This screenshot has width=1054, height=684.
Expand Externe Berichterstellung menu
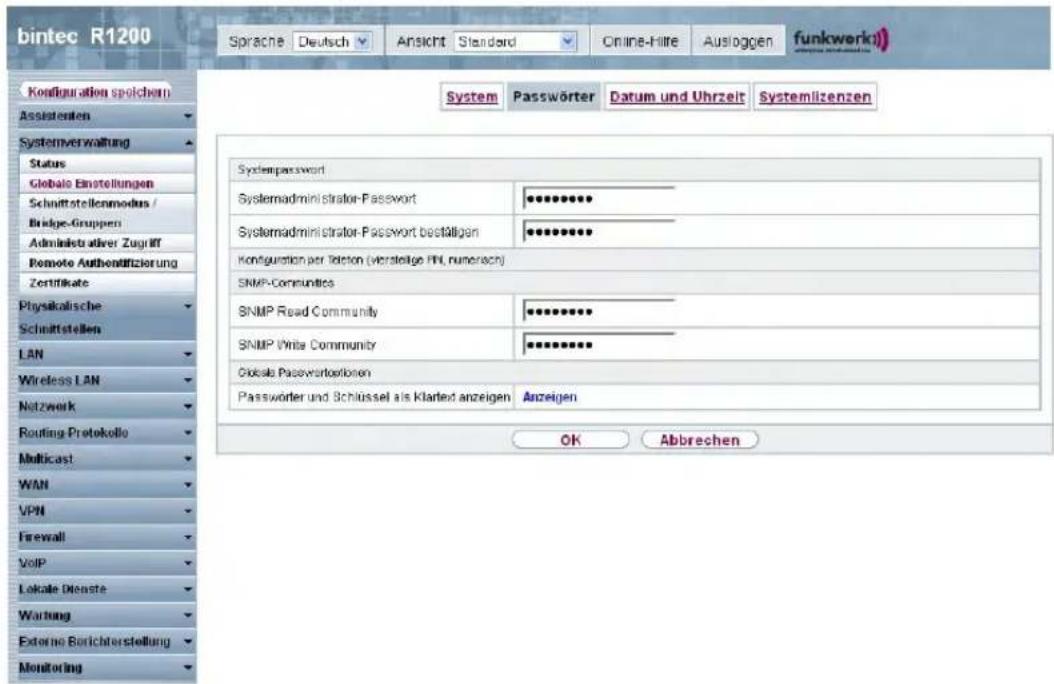[104, 642]
